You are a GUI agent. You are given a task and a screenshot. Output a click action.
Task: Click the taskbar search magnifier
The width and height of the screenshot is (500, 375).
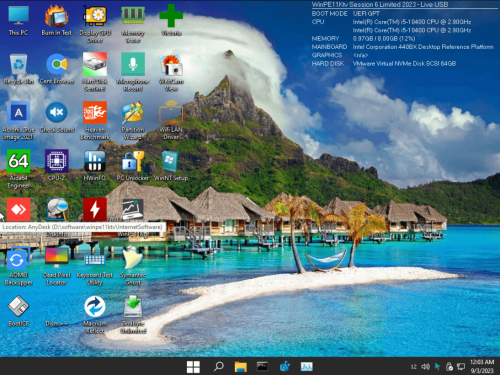click(x=219, y=366)
